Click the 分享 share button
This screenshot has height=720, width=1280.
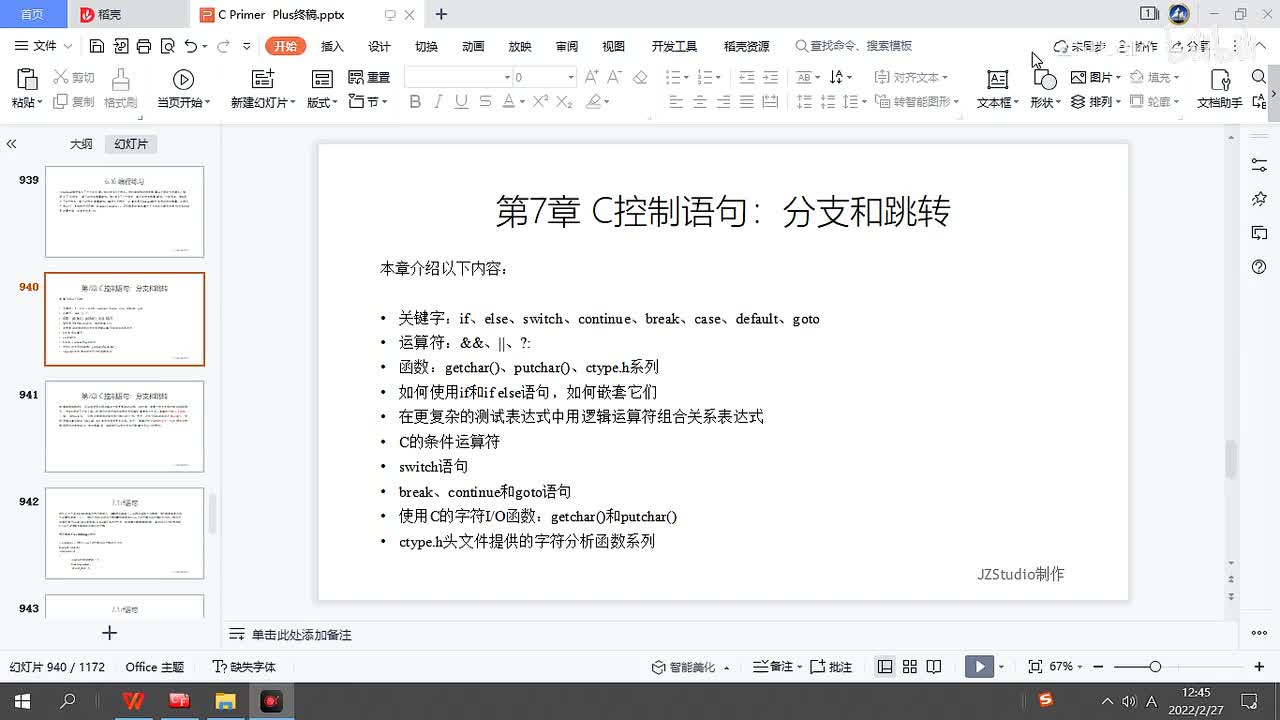pyautogui.click(x=1190, y=46)
